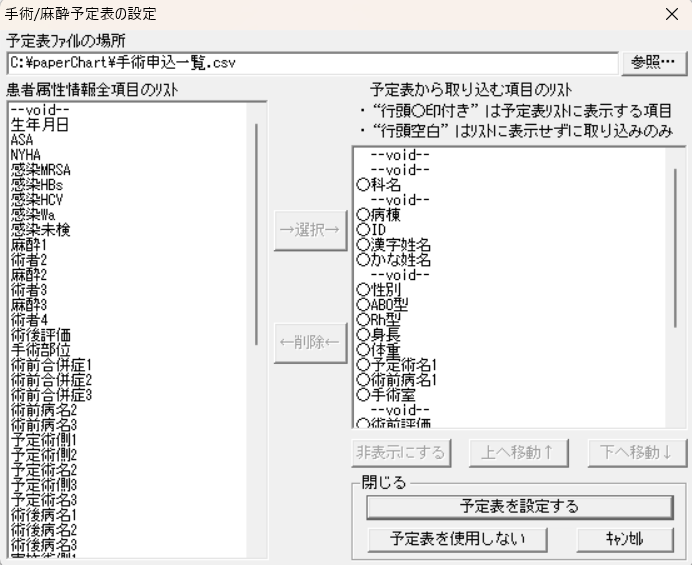Screen dimensions: 692x565
Task: Choose ○病棟 in the import list
Action: (378, 215)
